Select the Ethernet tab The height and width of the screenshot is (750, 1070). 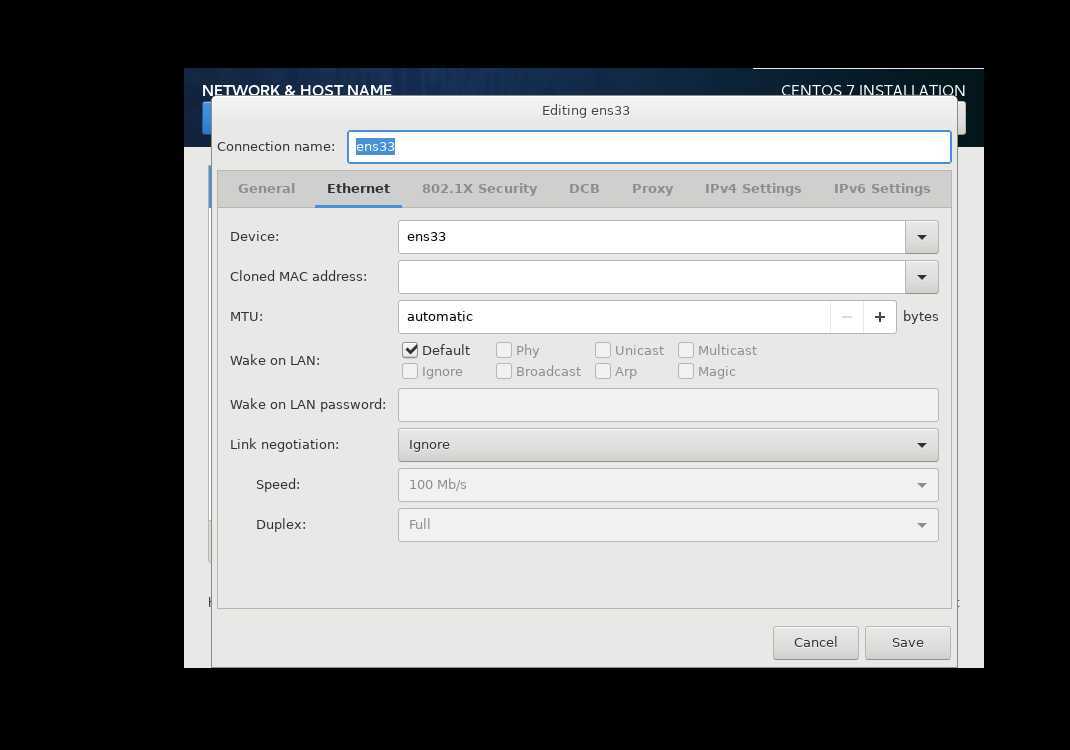(358, 189)
